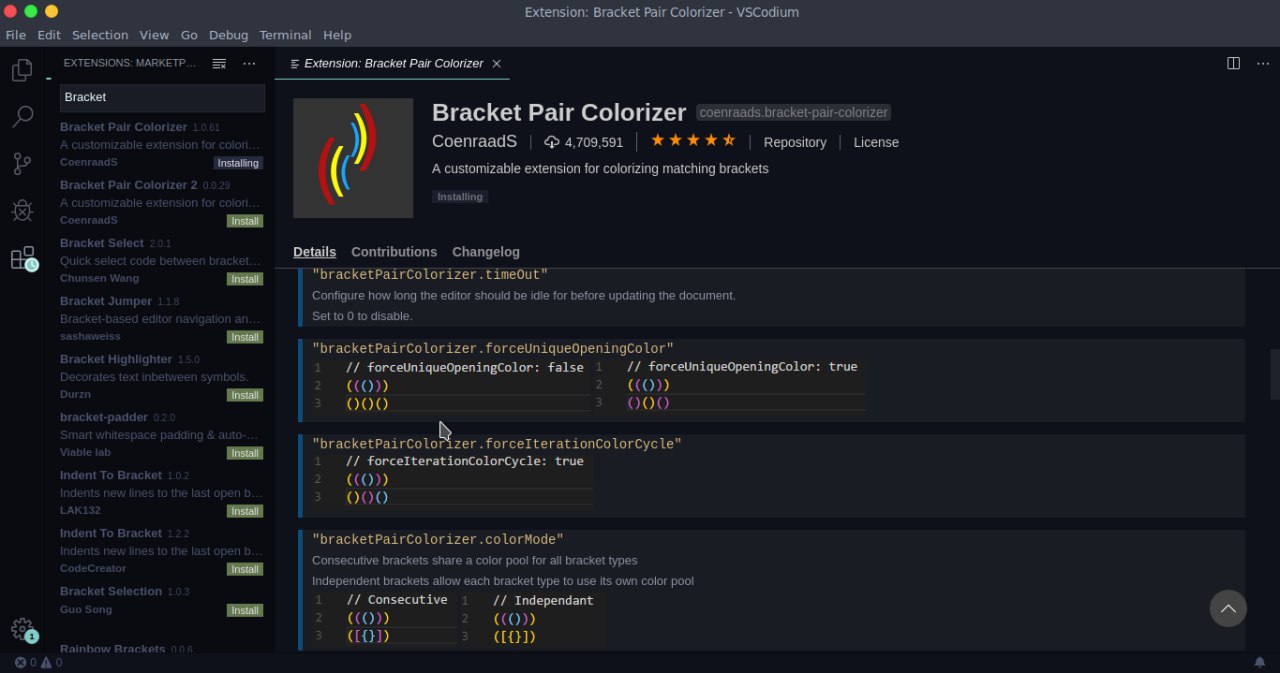Install Bracket Pair Colorizer 2

point(245,221)
